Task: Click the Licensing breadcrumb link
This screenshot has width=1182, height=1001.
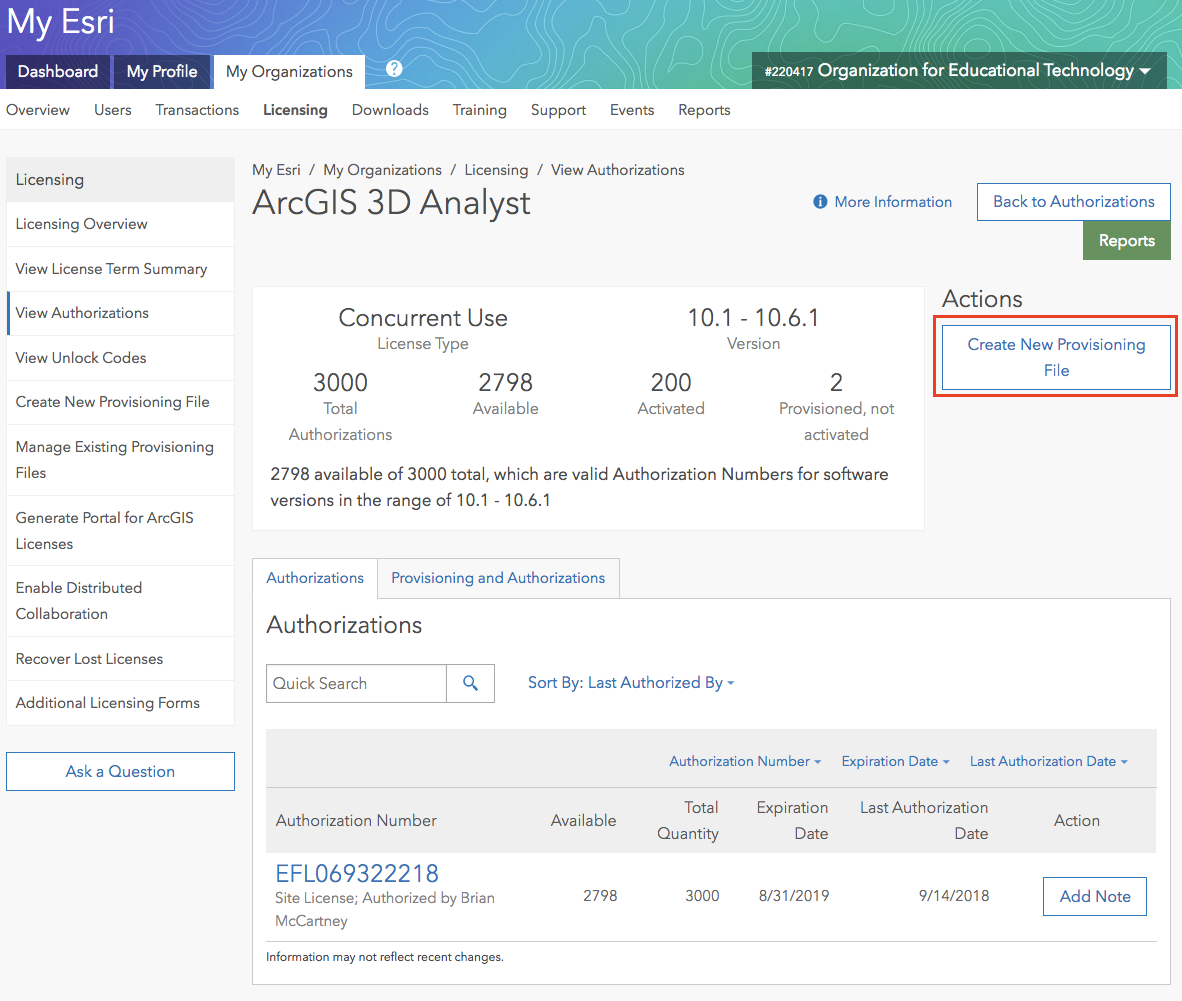Action: [x=496, y=170]
